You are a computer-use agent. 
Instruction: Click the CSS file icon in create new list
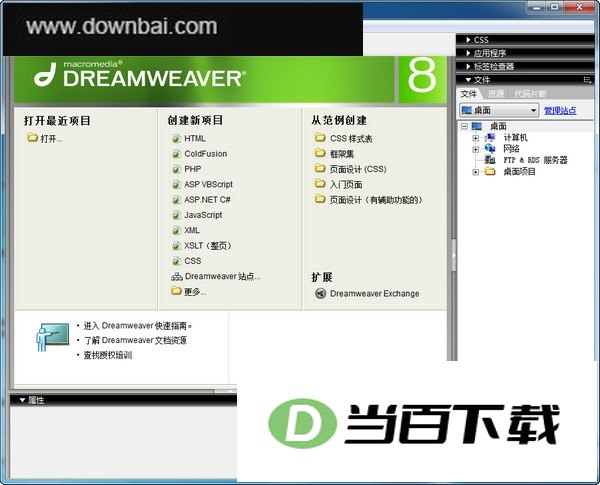[x=176, y=261]
